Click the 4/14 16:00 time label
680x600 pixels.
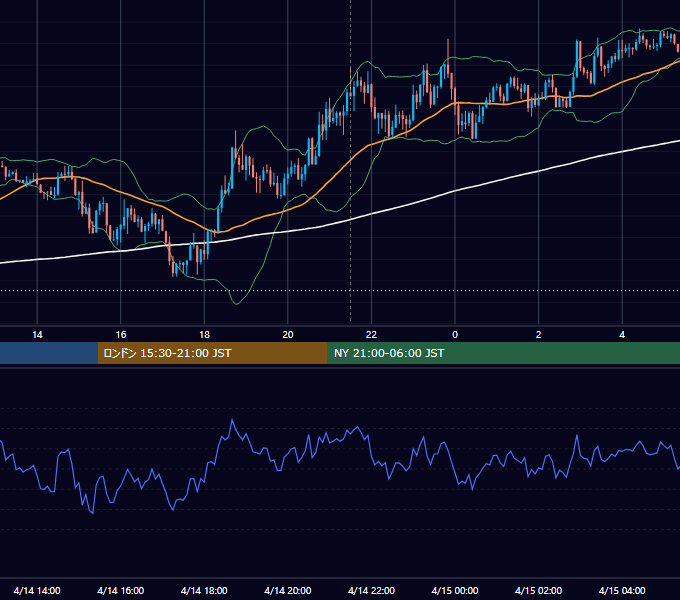point(121,590)
